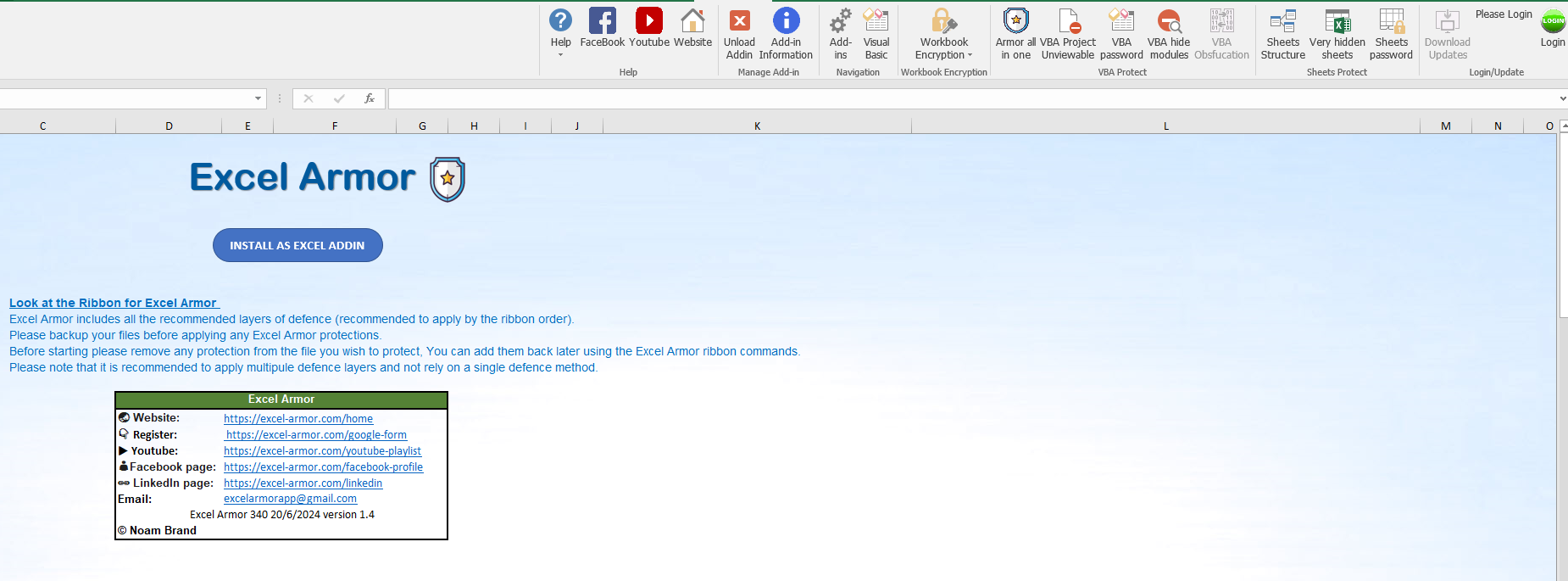Cancel formula entry with X button
Image resolution: width=1568 pixels, height=581 pixels.
coord(309,98)
